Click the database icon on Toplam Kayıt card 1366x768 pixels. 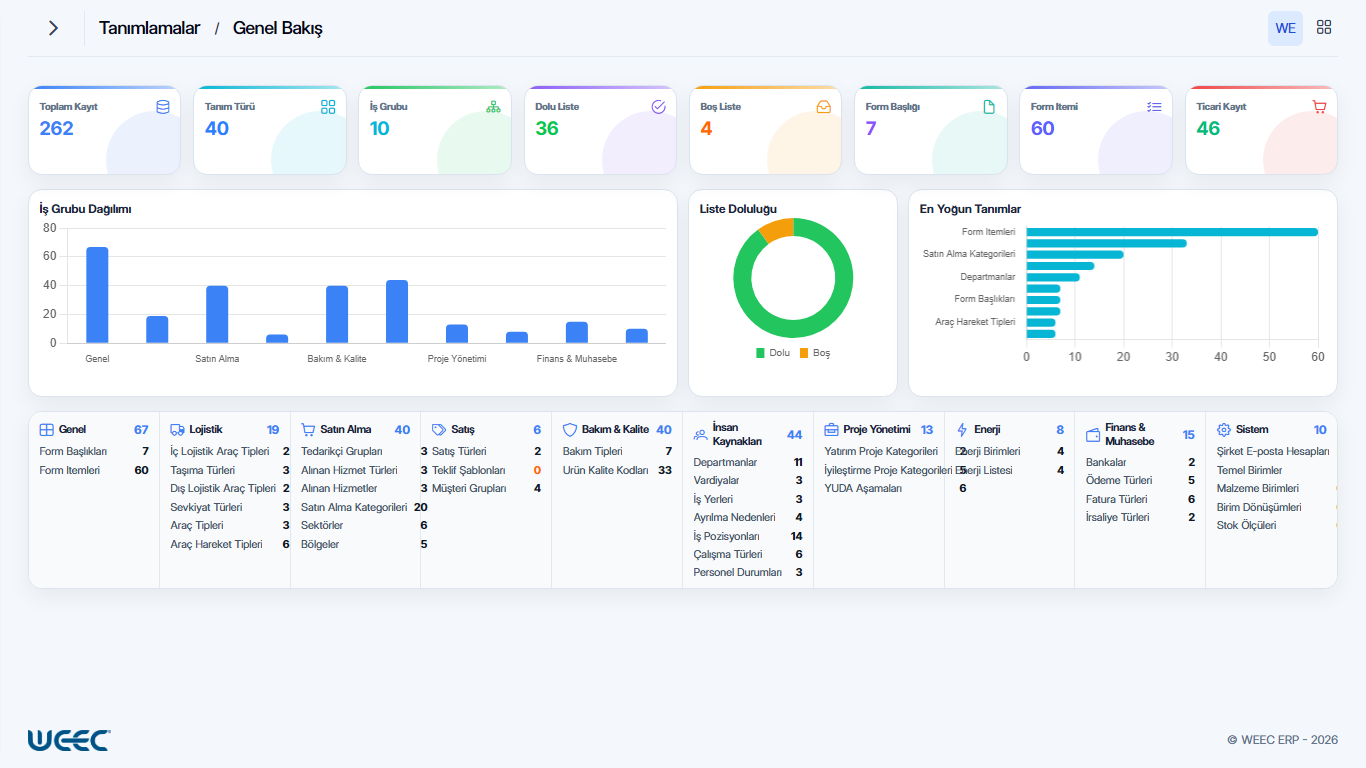(163, 106)
